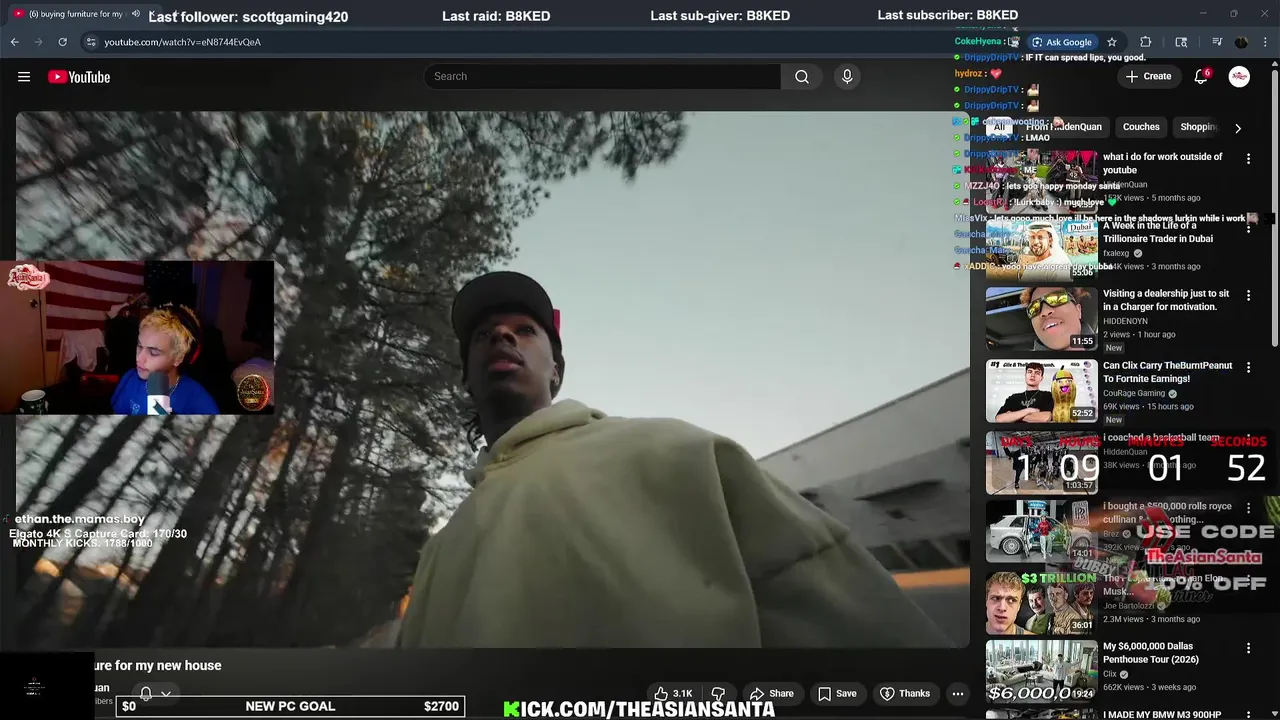The height and width of the screenshot is (720, 1280).
Task: Open the CouRage Gaming channel name
Action: click(x=1134, y=393)
